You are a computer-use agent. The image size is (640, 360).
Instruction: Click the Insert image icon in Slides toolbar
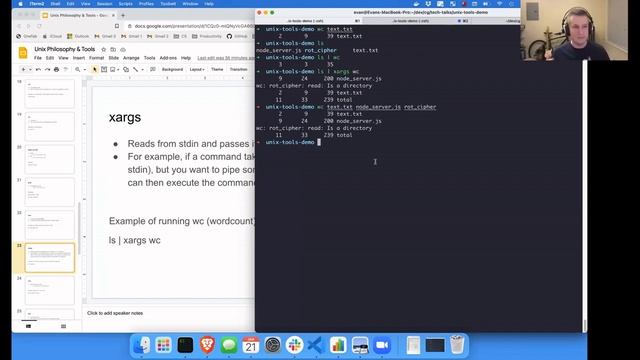[x=113, y=70]
